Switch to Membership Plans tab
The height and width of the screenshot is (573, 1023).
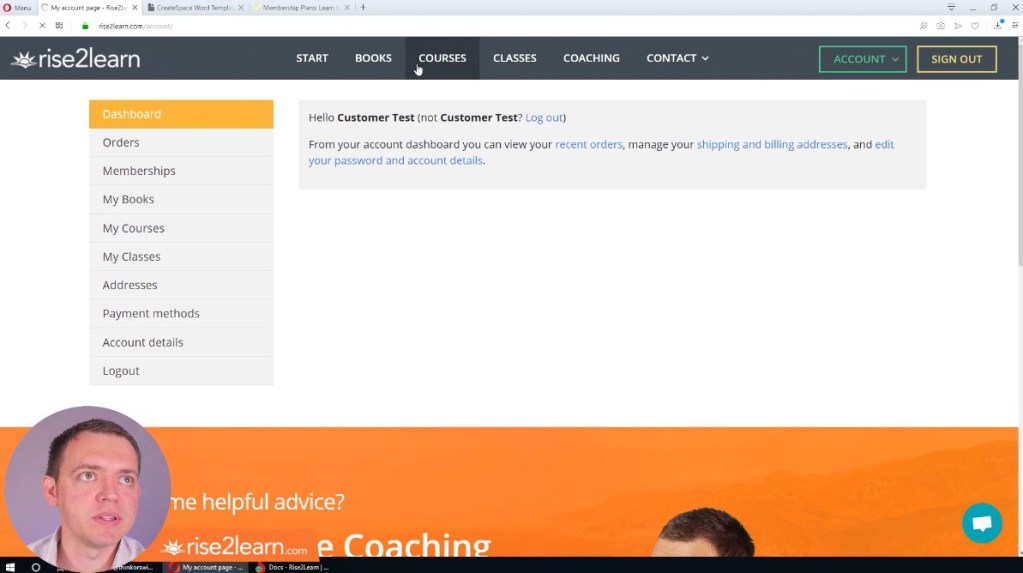(x=300, y=7)
